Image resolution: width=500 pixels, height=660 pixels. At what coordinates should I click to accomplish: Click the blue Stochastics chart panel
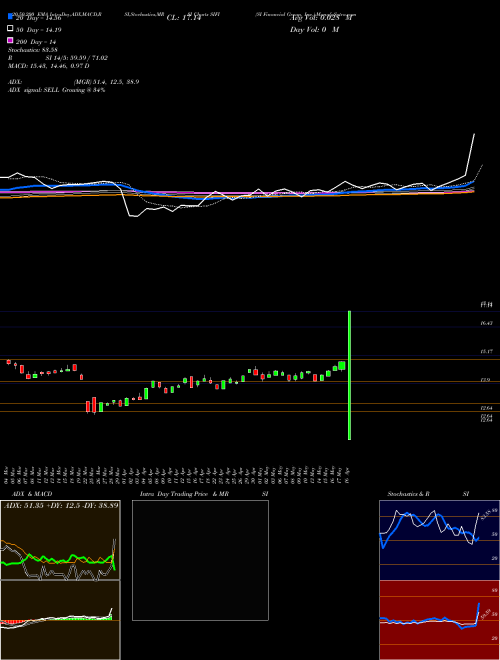click(x=439, y=540)
